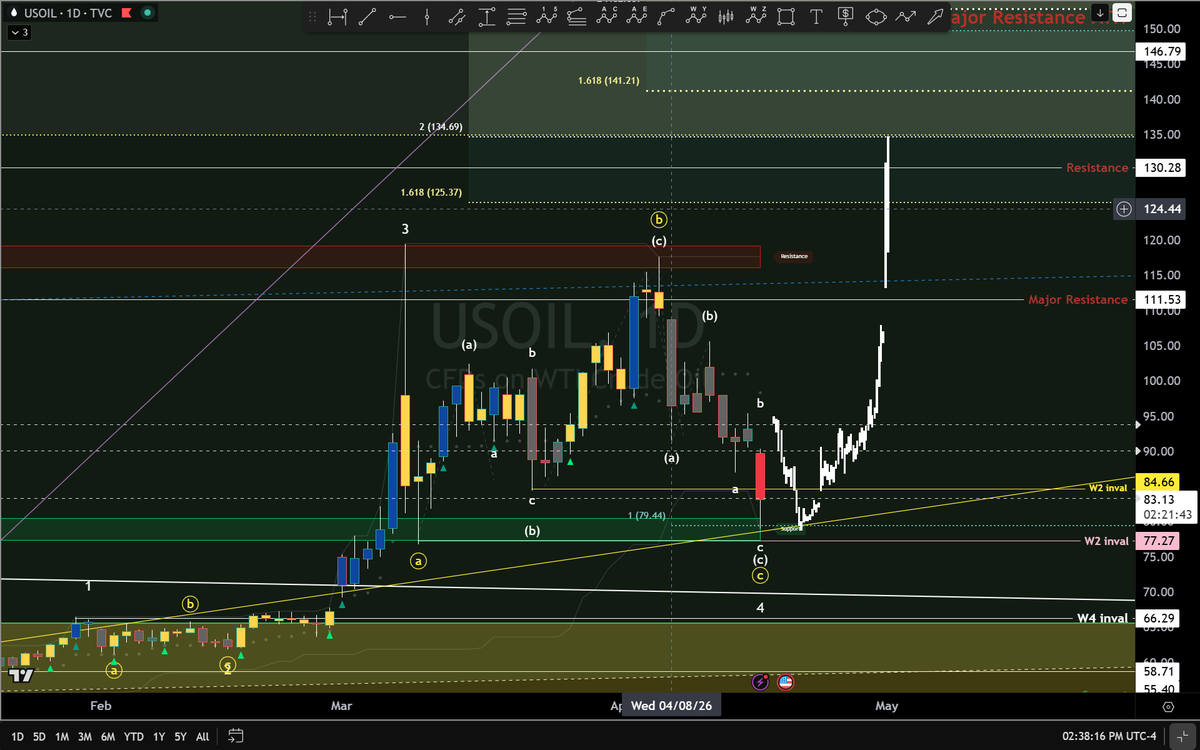The width and height of the screenshot is (1200, 750).
Task: Select the Elliott Correction ABC wave tool
Action: pyautogui.click(x=607, y=17)
